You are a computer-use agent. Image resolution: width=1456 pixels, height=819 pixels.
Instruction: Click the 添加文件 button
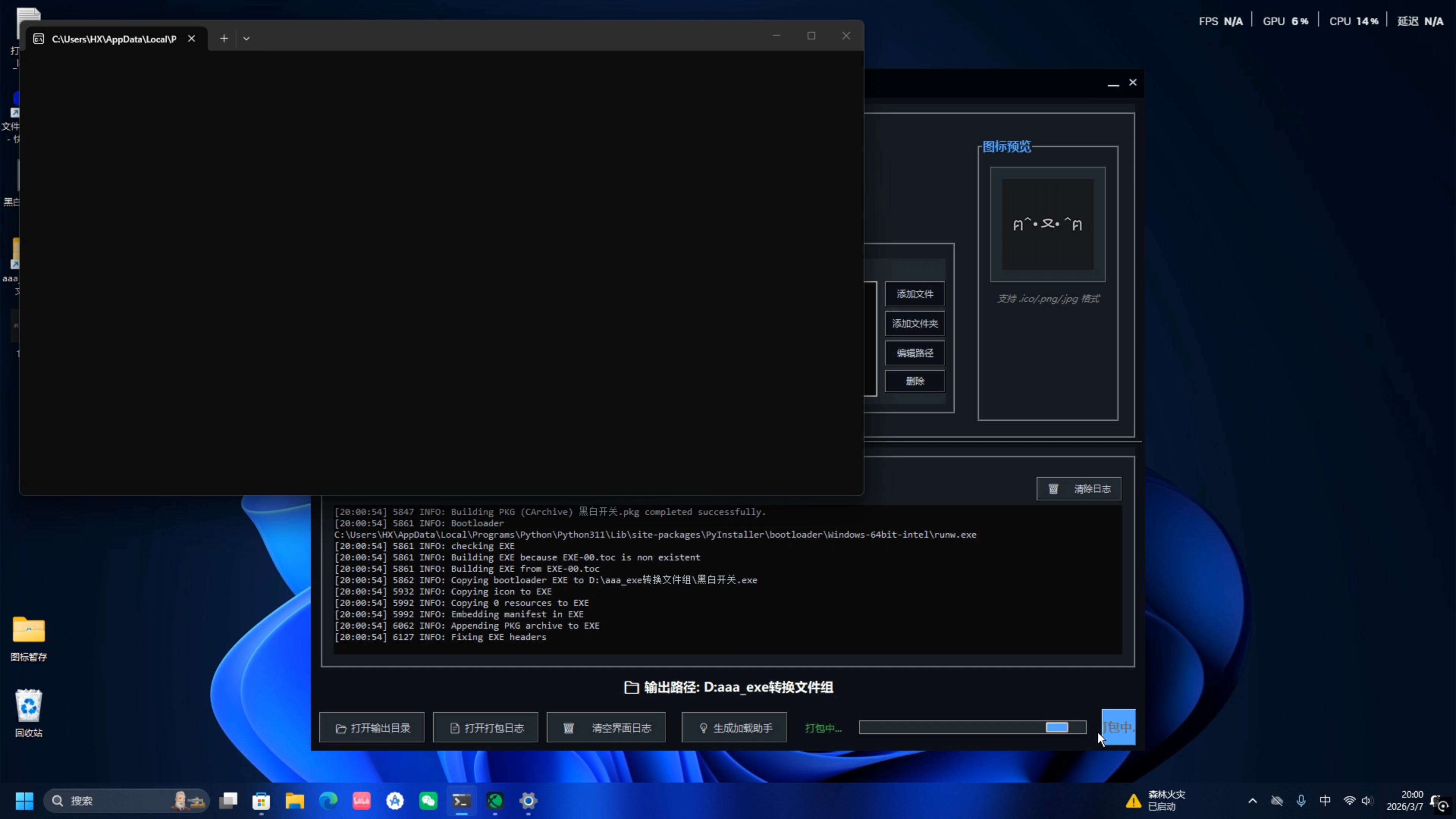point(915,294)
